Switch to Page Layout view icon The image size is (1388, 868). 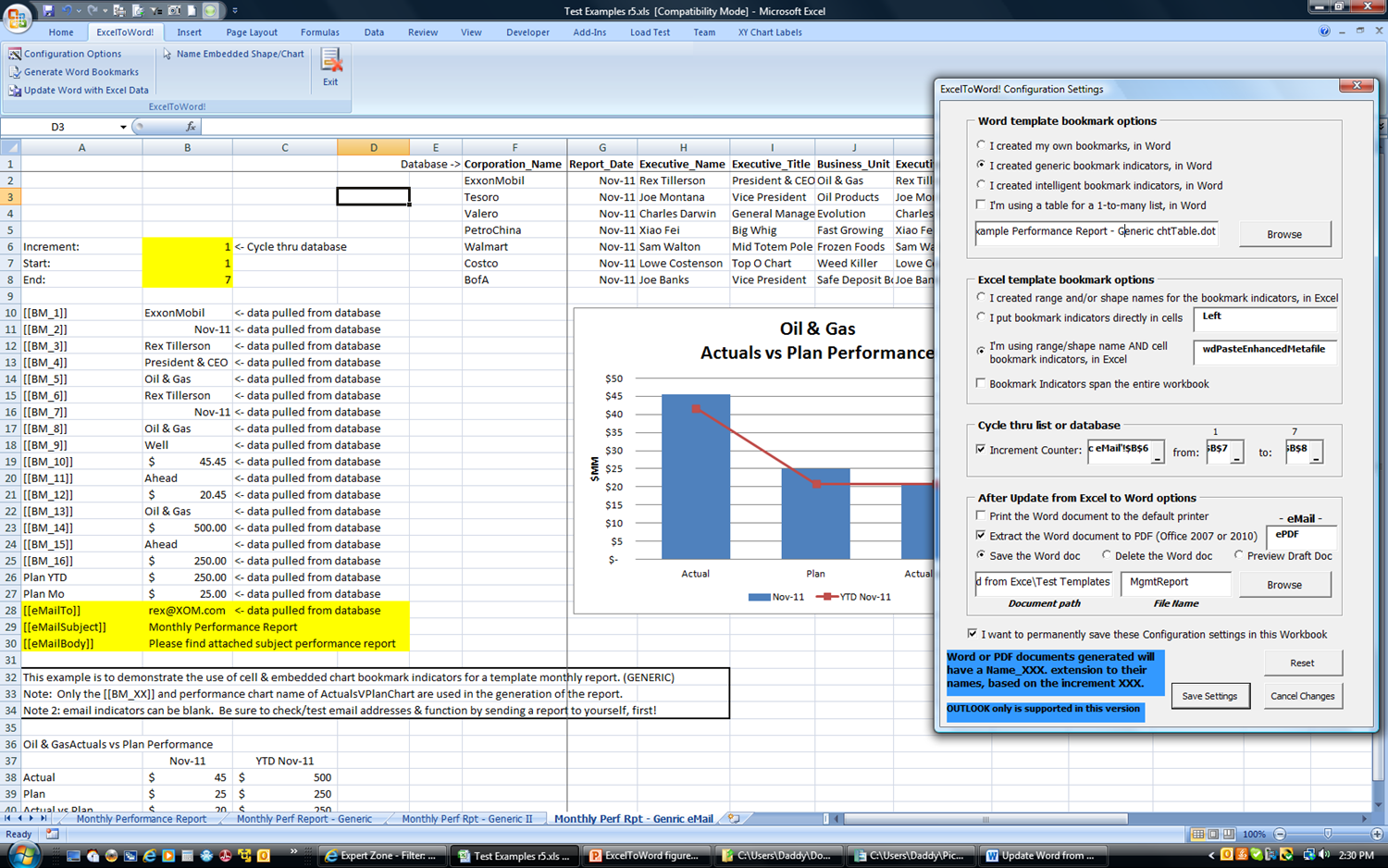[1213, 834]
